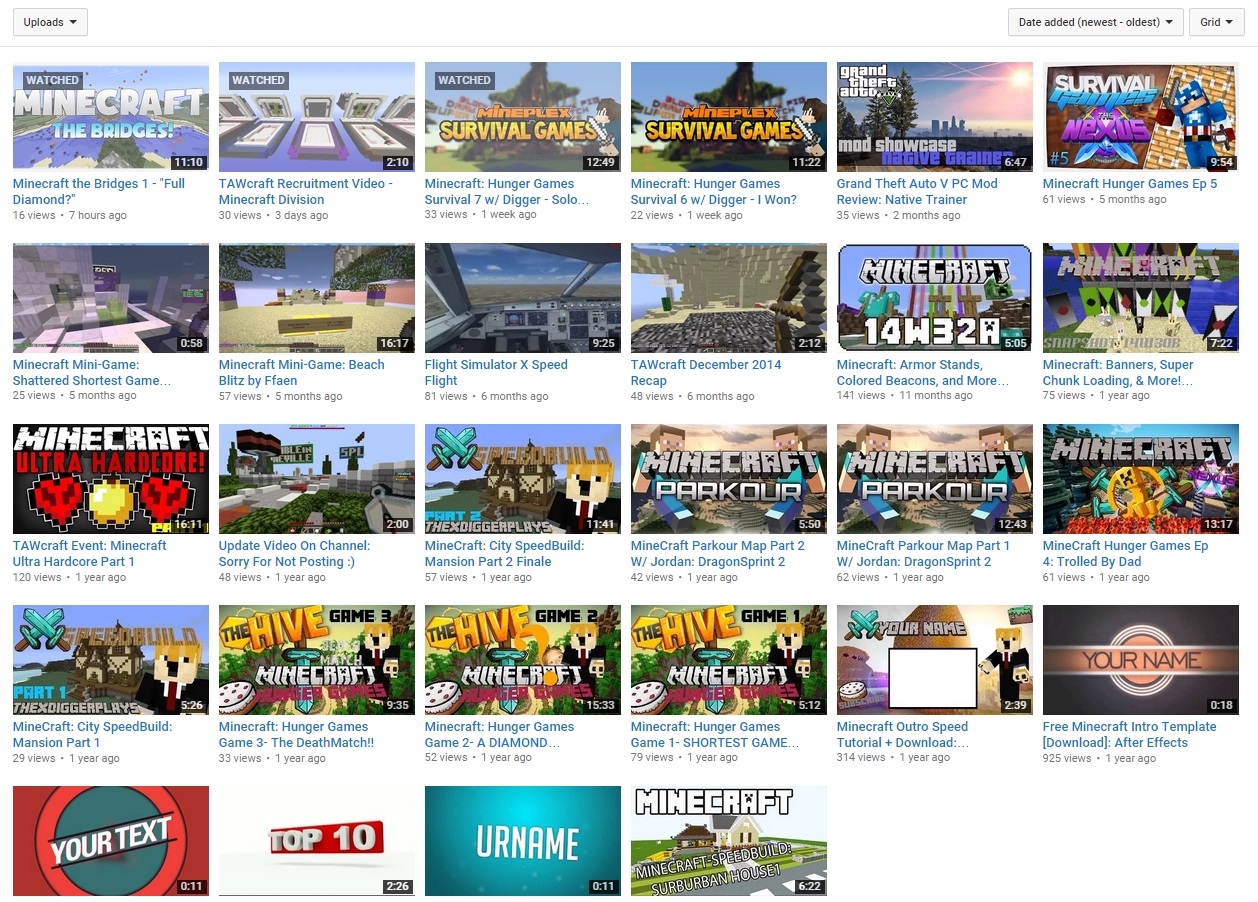Open the Grid view layout dropdown
Screen dimensions: 1258x902
point(1216,21)
